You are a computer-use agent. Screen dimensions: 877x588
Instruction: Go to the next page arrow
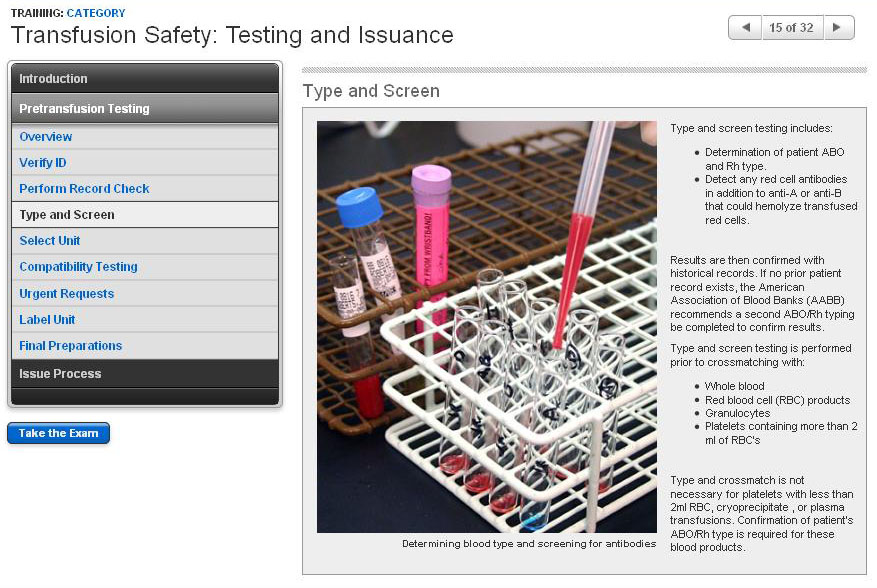[838, 28]
